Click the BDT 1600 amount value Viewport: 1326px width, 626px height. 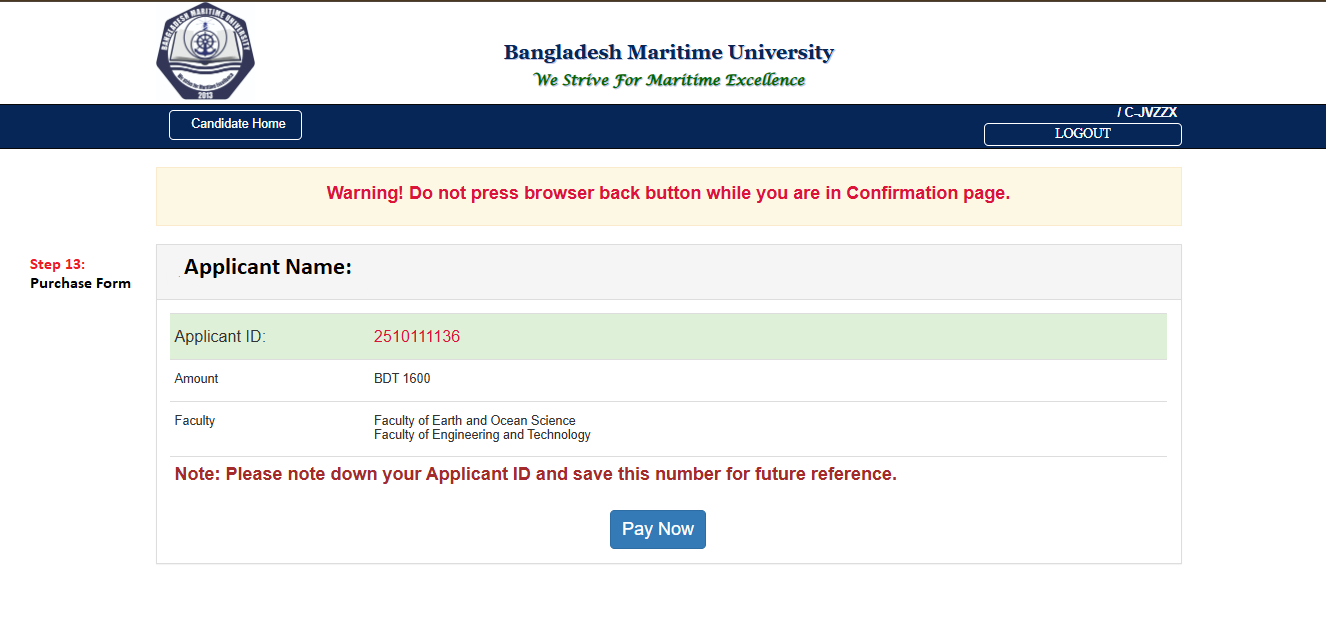tap(402, 379)
